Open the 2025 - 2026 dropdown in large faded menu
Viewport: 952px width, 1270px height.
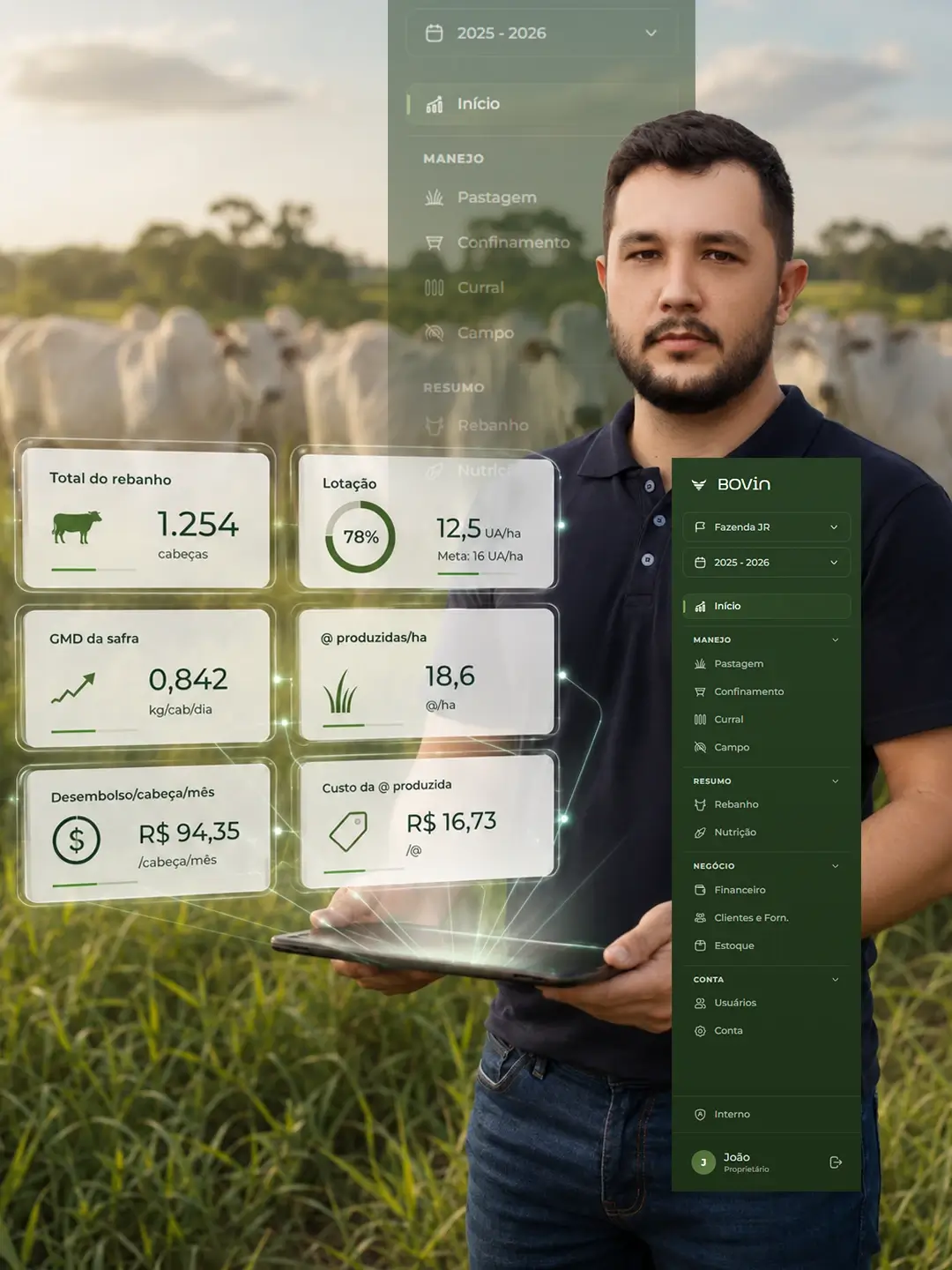point(541,33)
